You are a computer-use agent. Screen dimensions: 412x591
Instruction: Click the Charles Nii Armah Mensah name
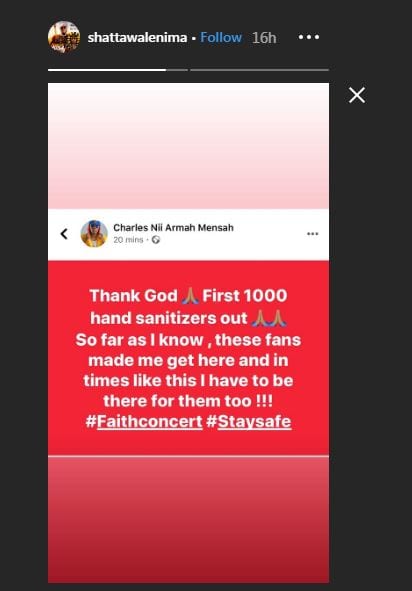(x=173, y=228)
